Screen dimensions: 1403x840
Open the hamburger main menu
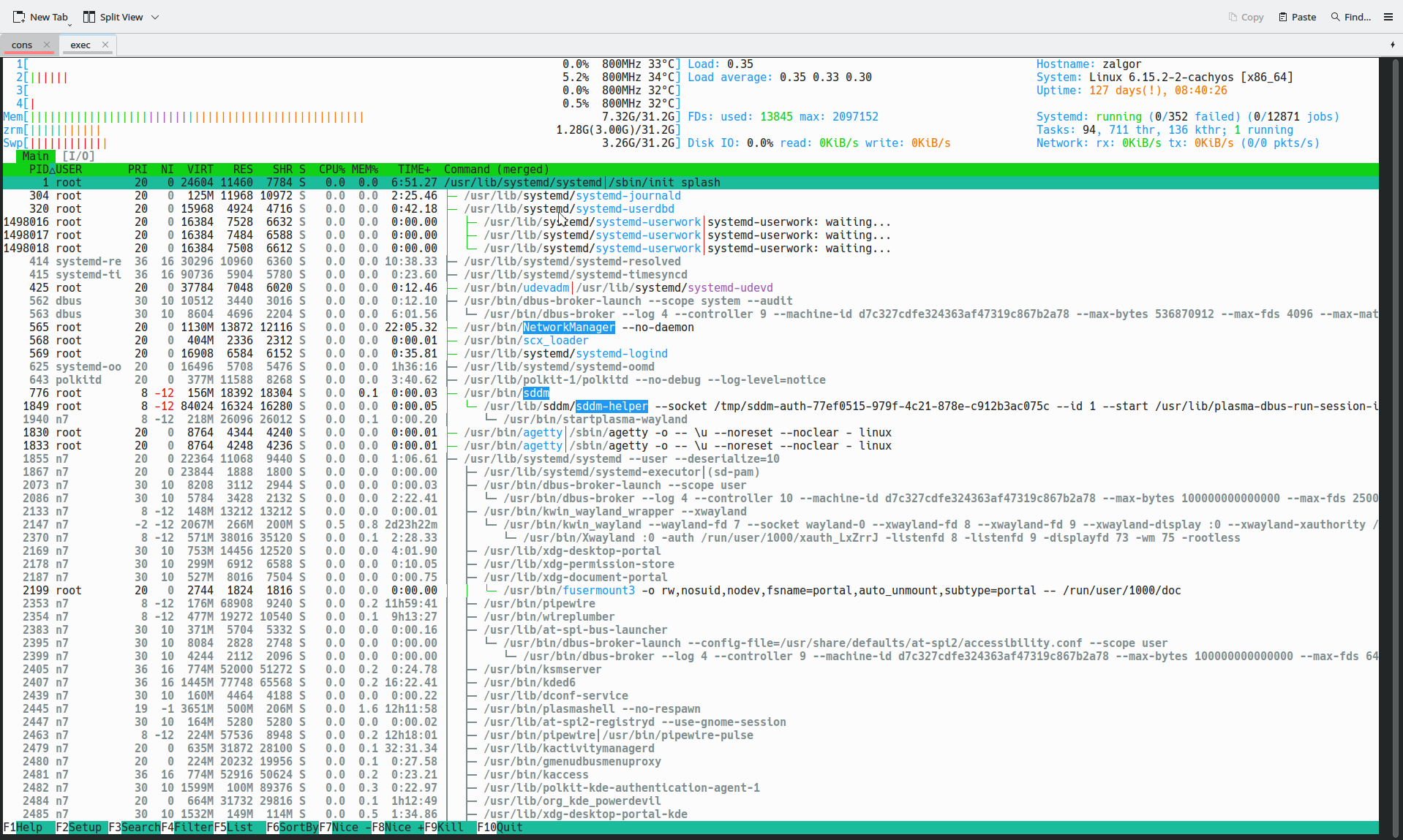[1388, 17]
